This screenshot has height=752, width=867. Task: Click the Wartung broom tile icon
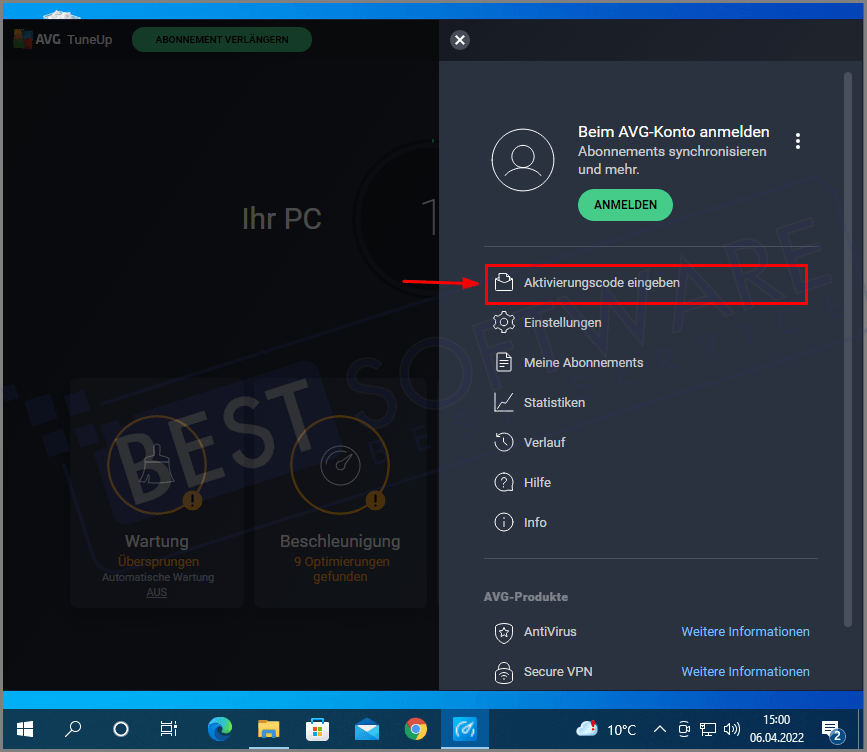[156, 464]
